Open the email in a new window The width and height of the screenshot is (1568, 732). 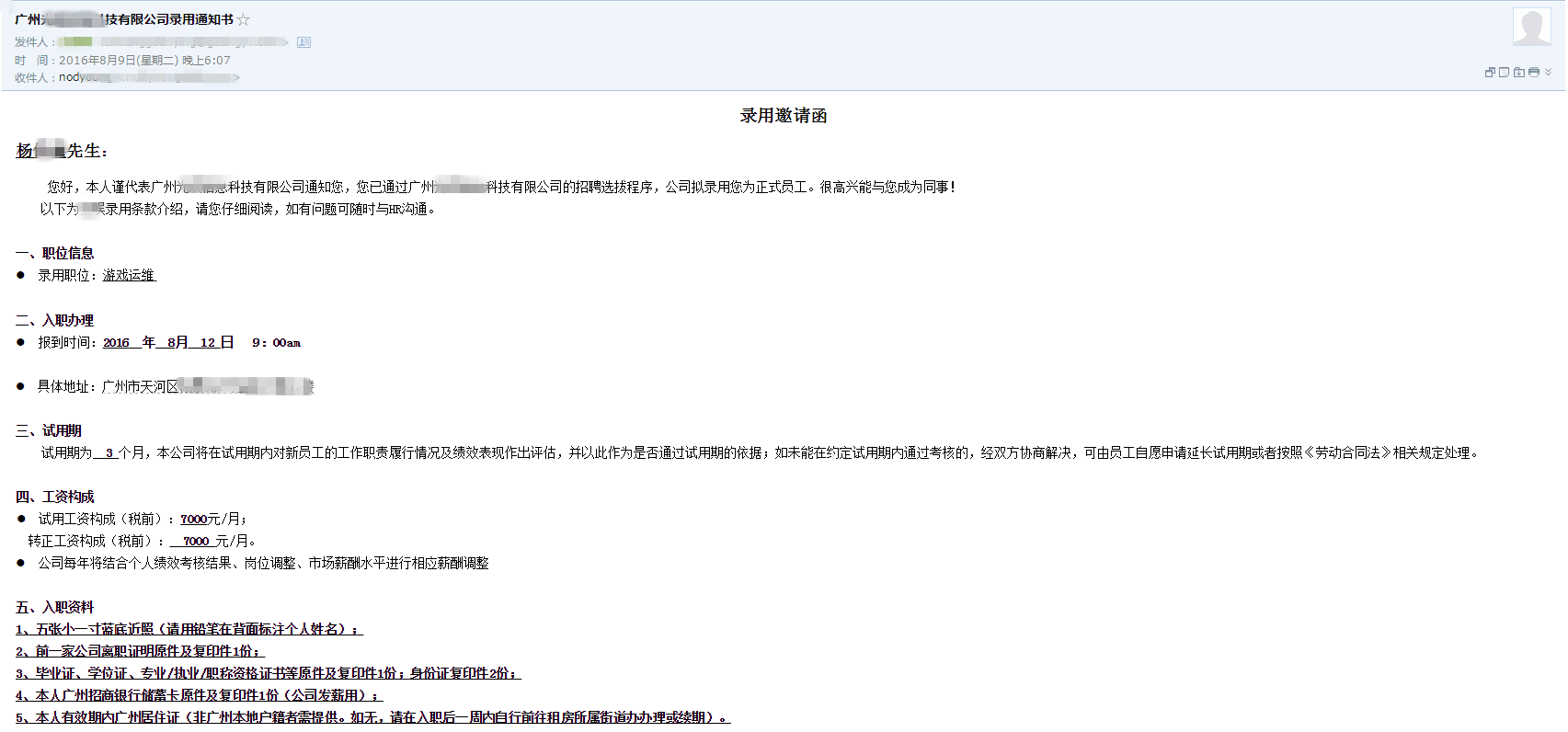[1490, 72]
